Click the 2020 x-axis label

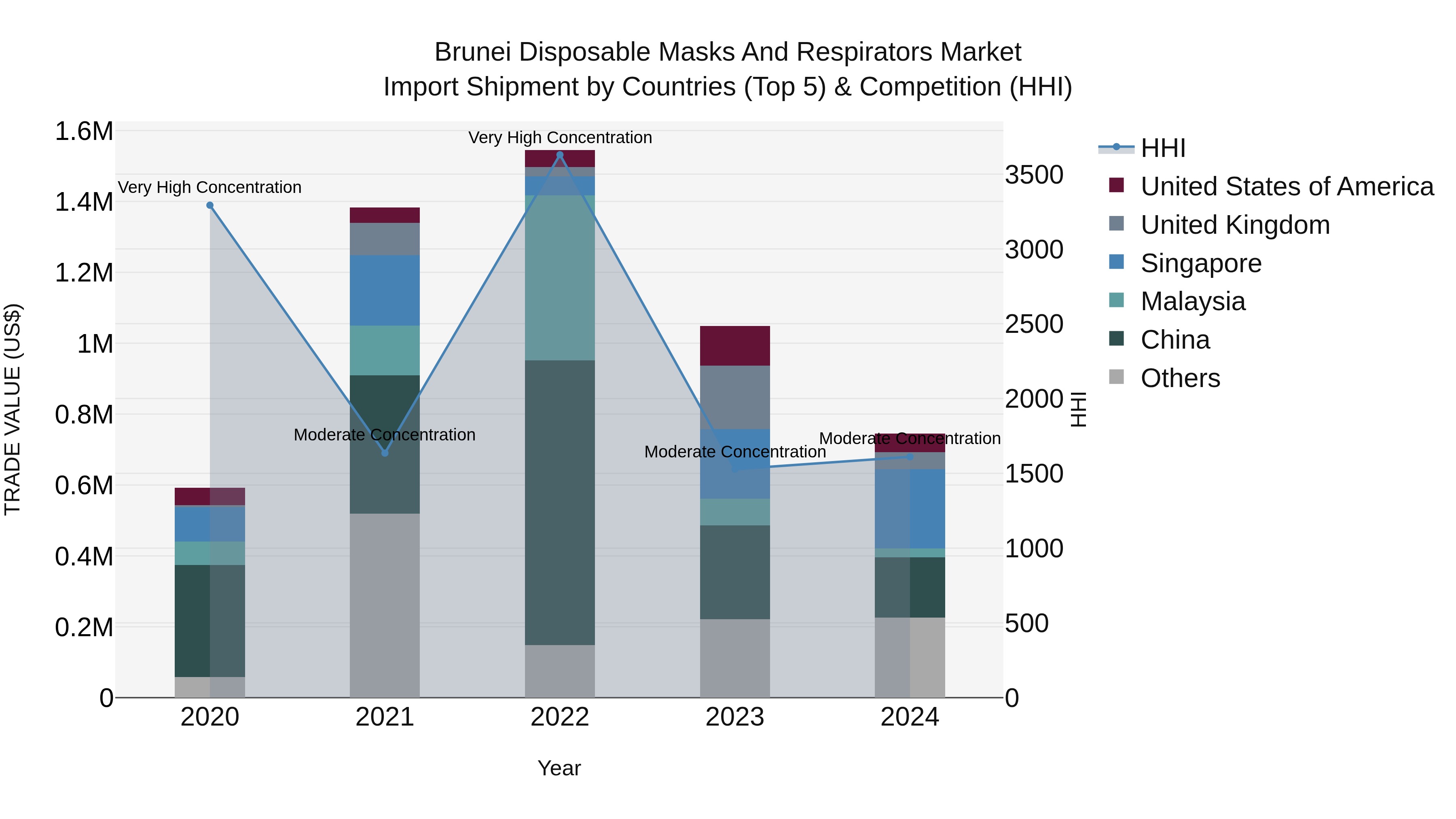[x=210, y=717]
